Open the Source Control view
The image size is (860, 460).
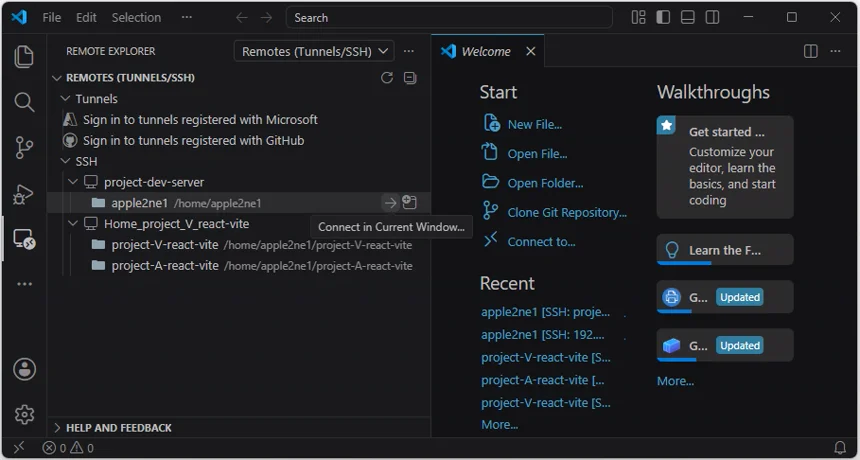[x=24, y=147]
